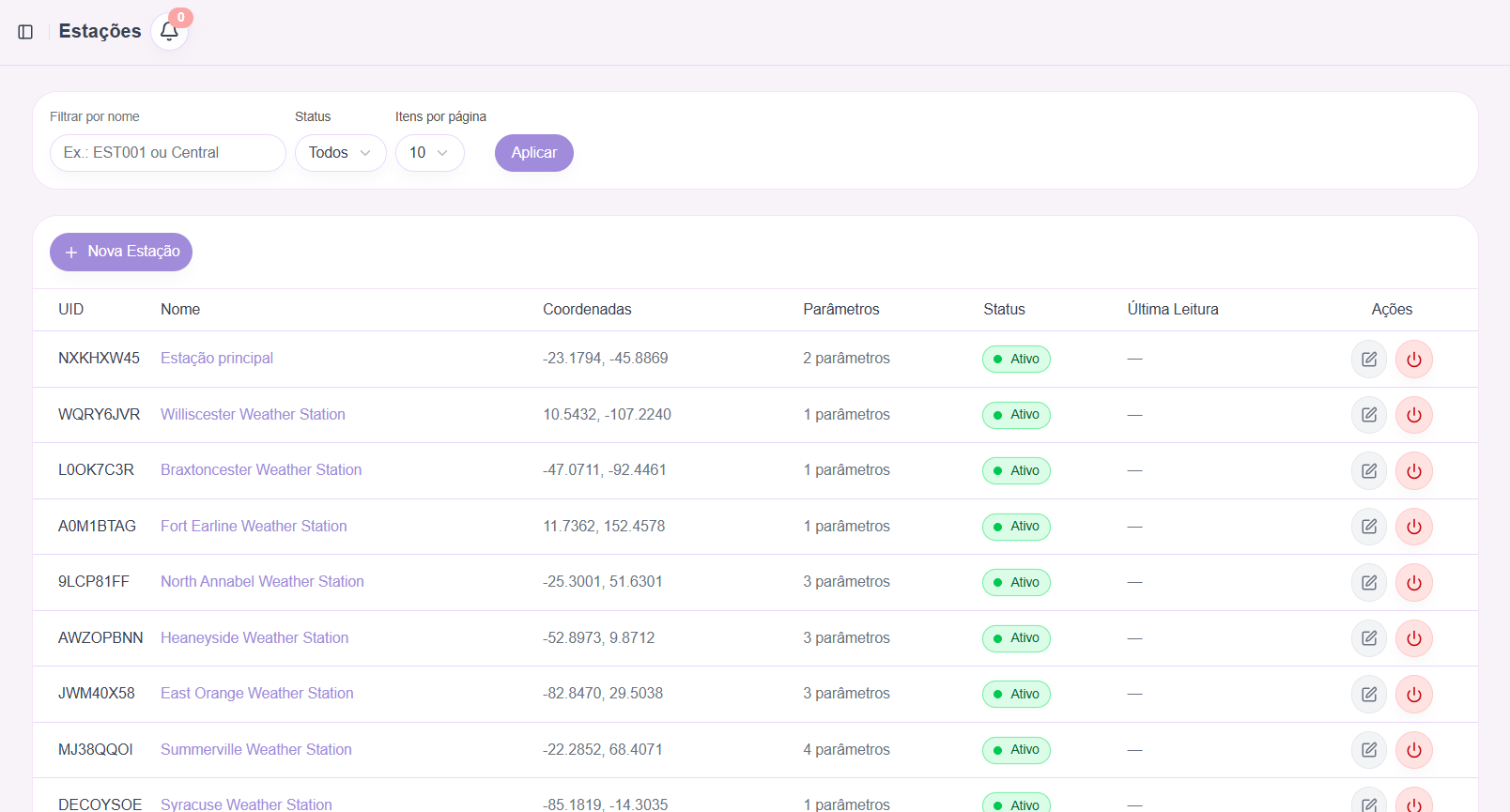Expand the items per page dropdown

pos(429,153)
